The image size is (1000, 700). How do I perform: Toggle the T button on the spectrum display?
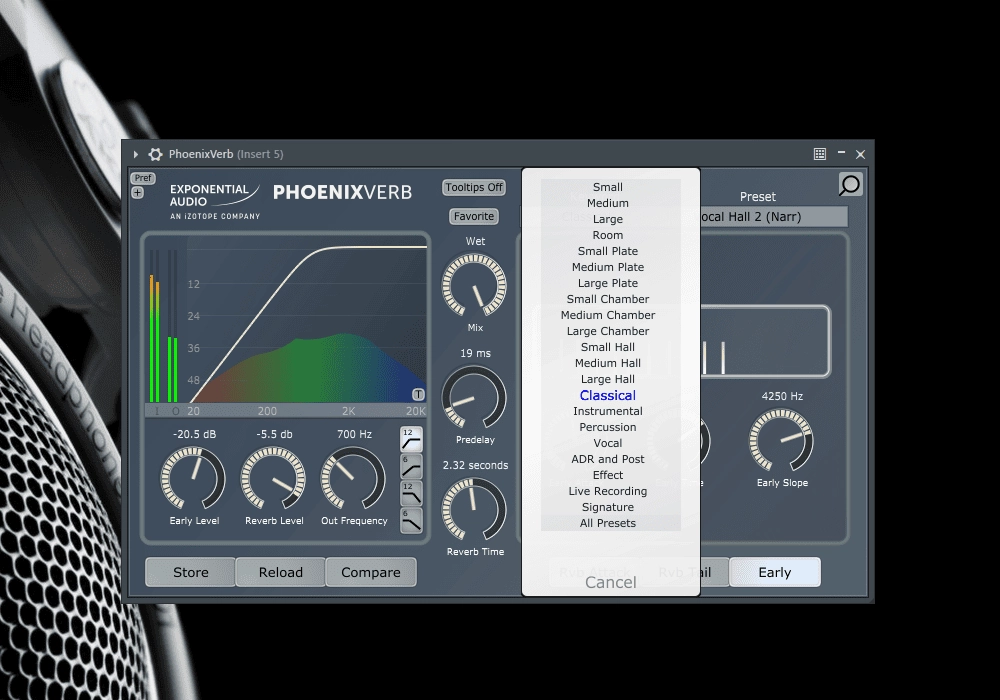(x=418, y=395)
